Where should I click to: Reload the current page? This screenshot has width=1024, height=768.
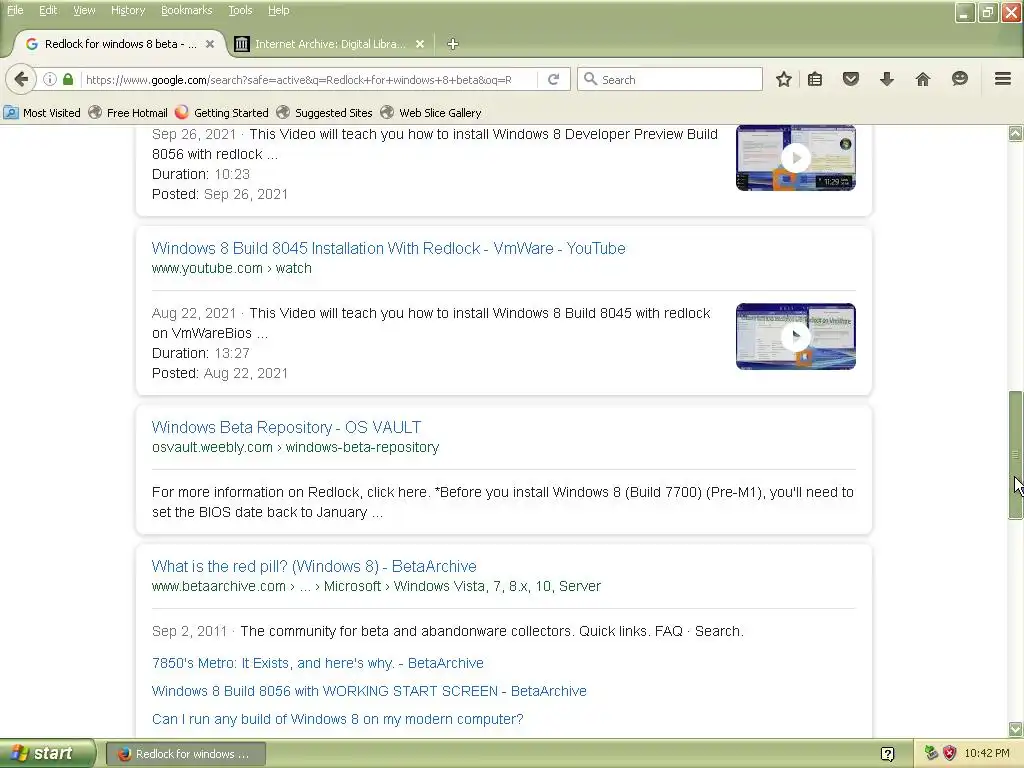pyautogui.click(x=554, y=80)
